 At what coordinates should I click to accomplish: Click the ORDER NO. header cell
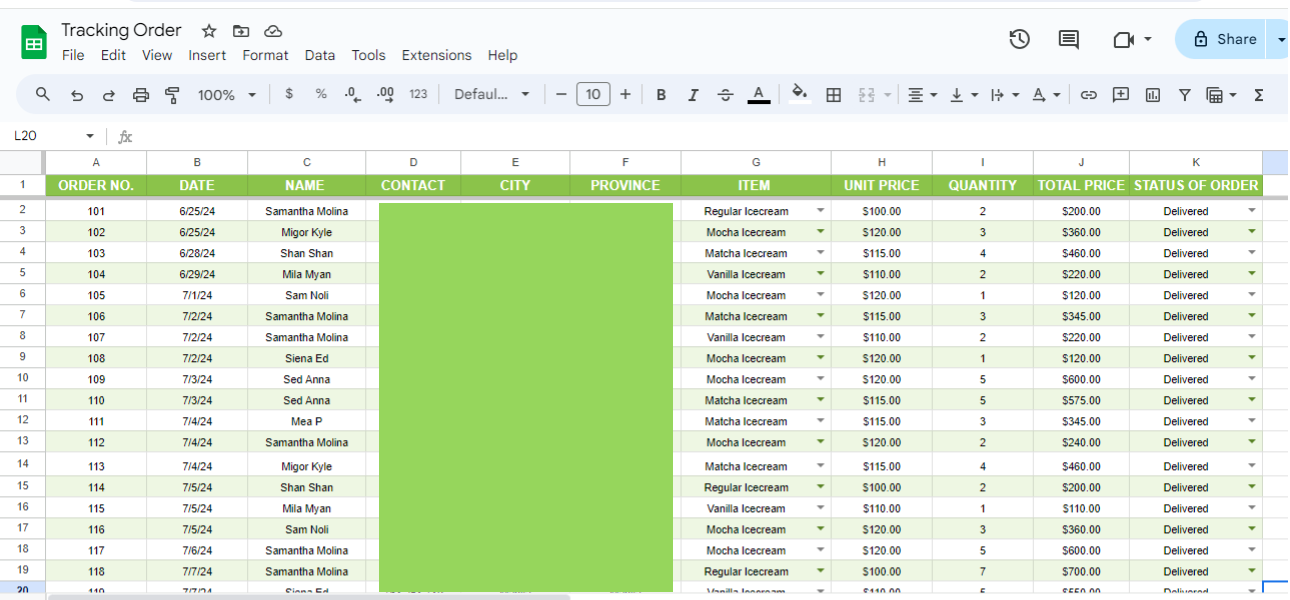tap(96, 185)
